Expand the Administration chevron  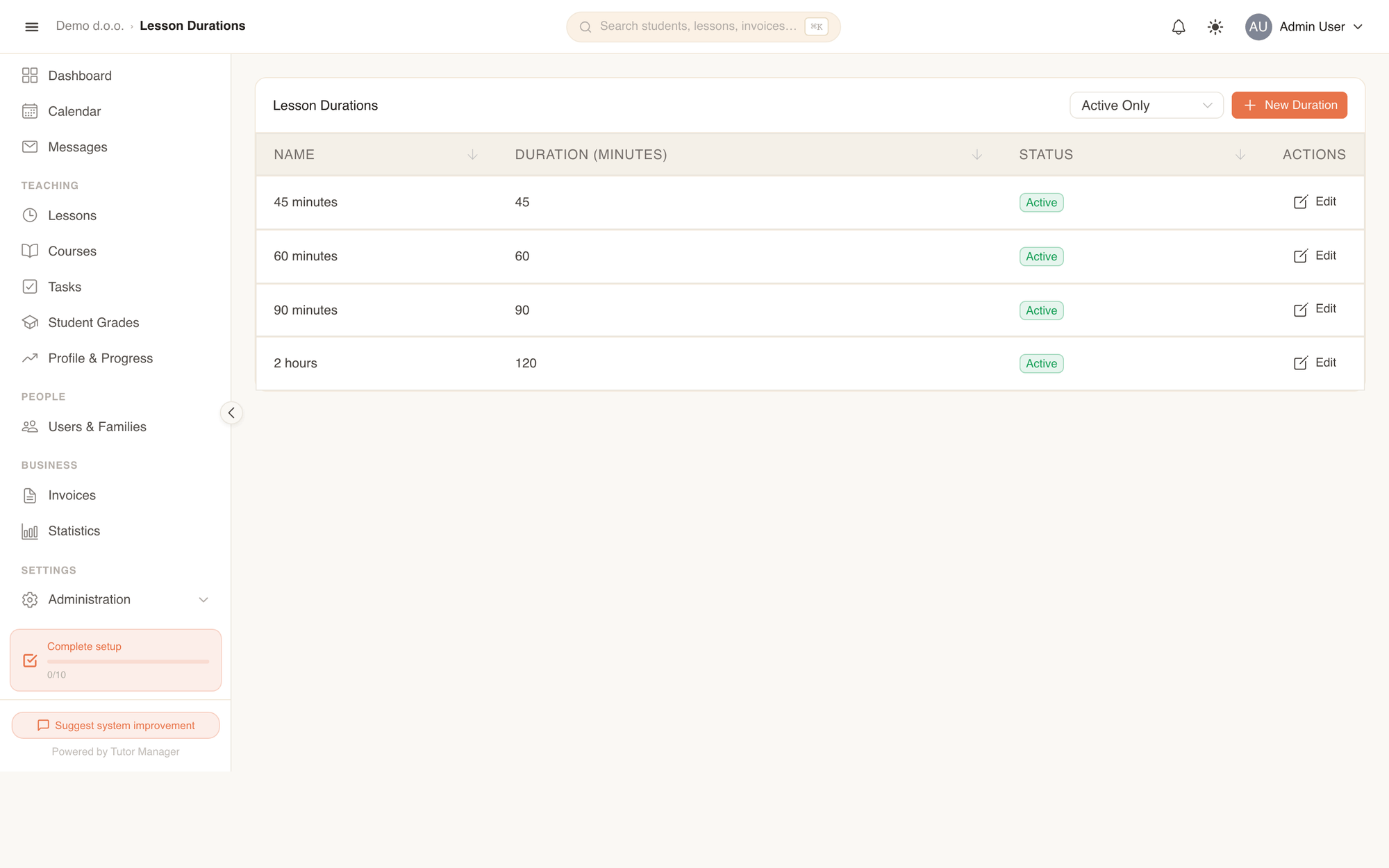[203, 599]
